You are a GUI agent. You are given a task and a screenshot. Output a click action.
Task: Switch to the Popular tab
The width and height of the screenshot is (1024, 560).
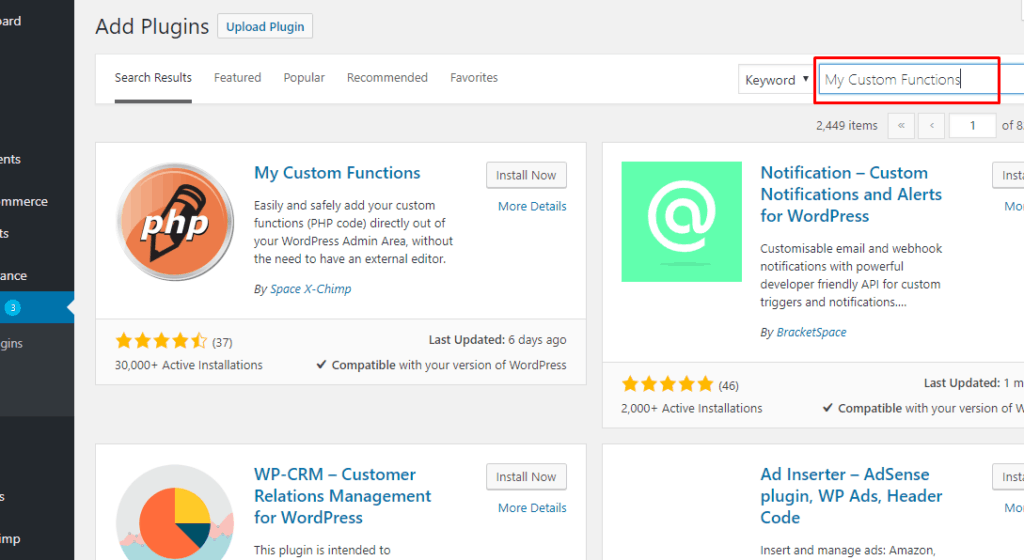tap(304, 78)
